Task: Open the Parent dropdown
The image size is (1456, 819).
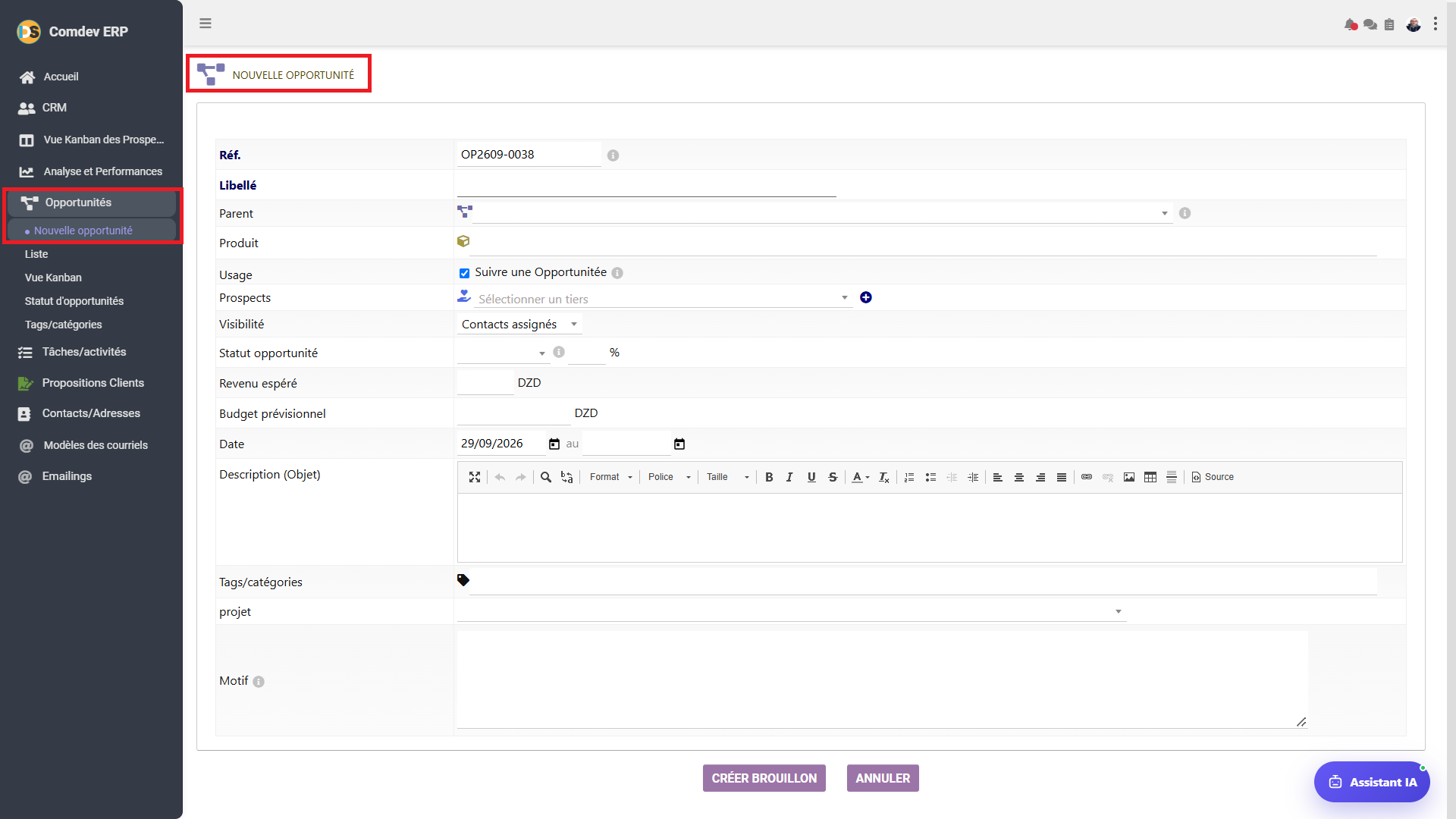Action: tap(823, 214)
